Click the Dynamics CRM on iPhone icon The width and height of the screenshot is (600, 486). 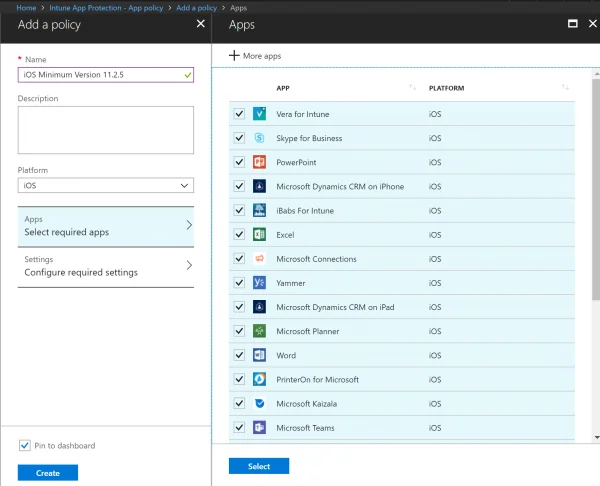pos(259,186)
